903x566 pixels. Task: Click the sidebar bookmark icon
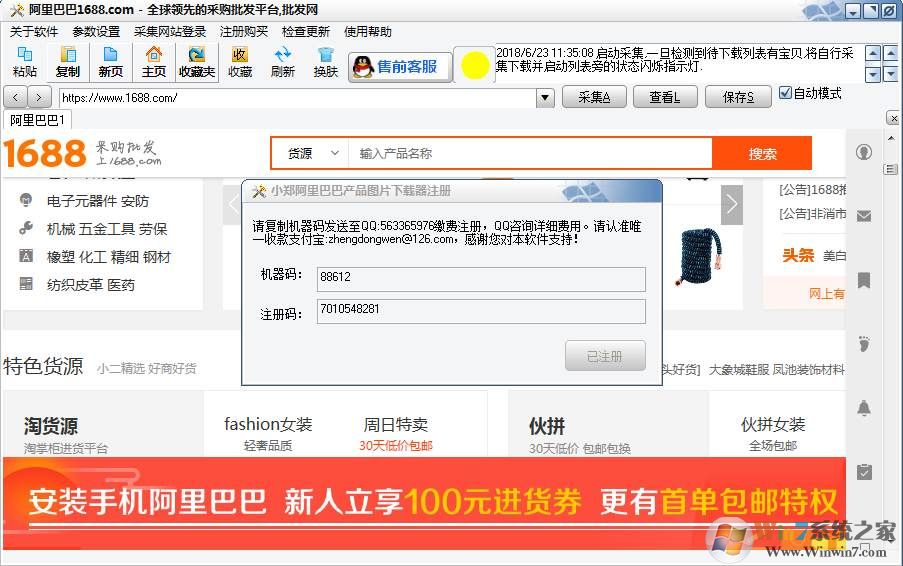863,280
